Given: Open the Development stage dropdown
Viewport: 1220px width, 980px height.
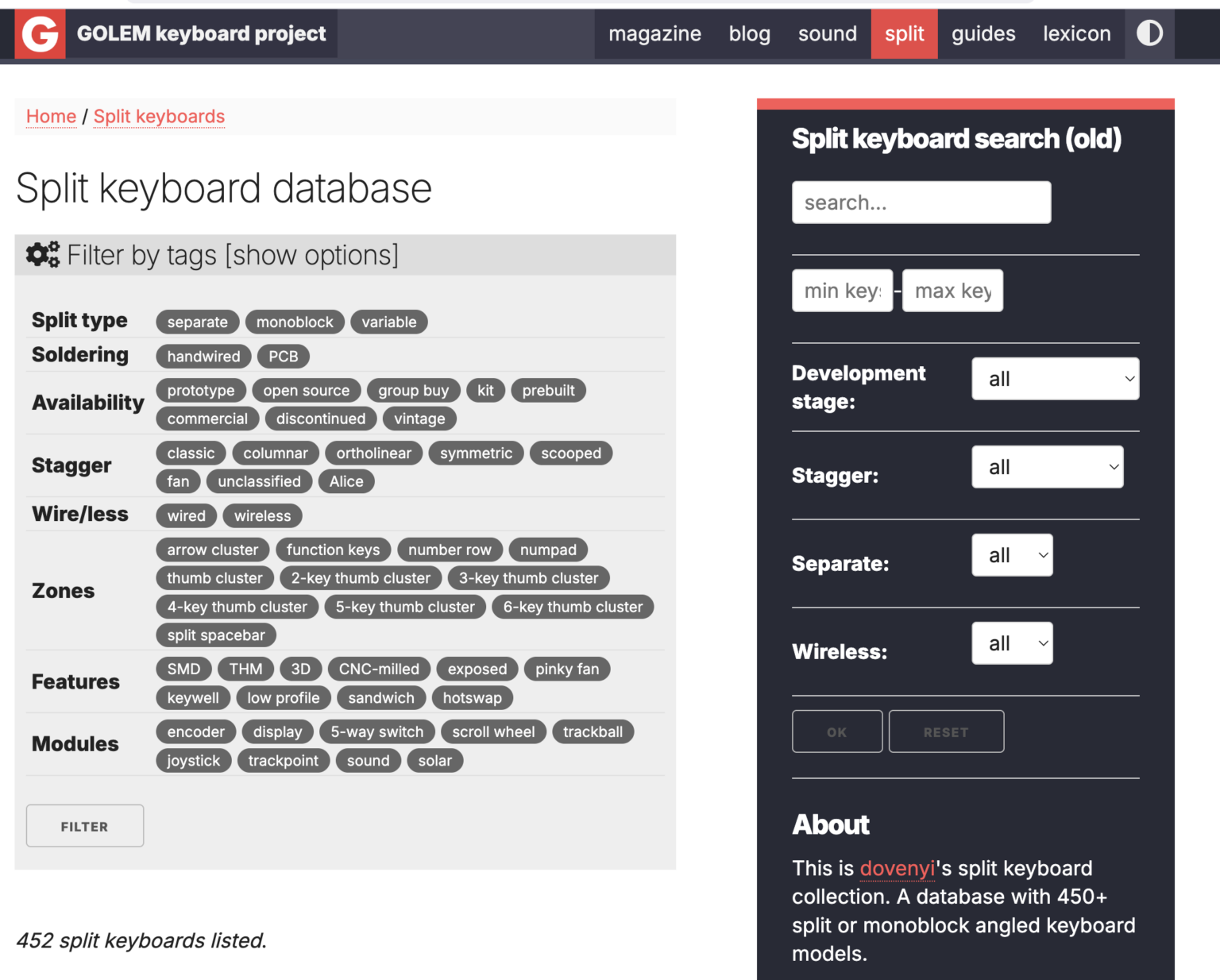Looking at the screenshot, I should 1055,380.
